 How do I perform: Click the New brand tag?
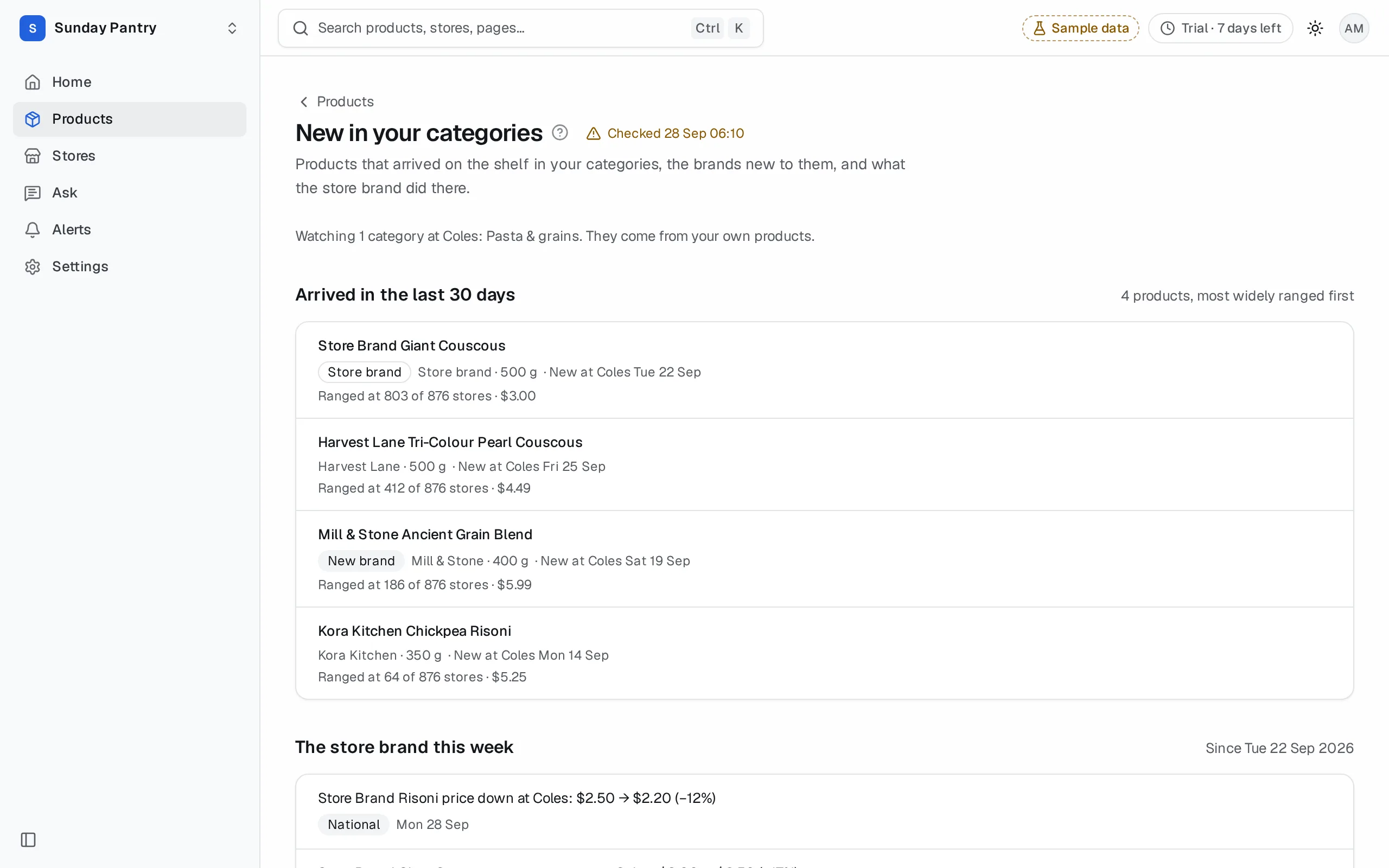click(361, 561)
